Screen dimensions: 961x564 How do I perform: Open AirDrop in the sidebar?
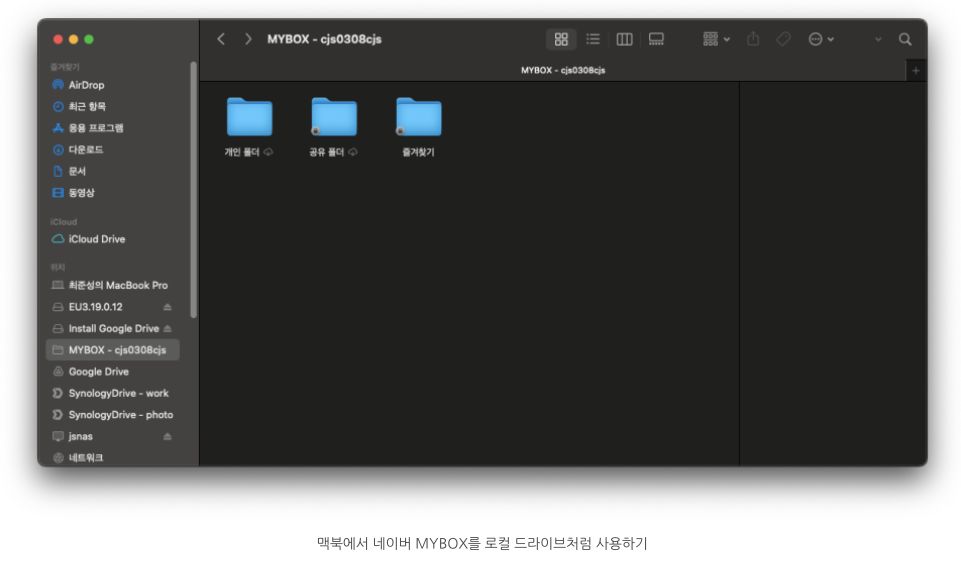click(x=86, y=85)
